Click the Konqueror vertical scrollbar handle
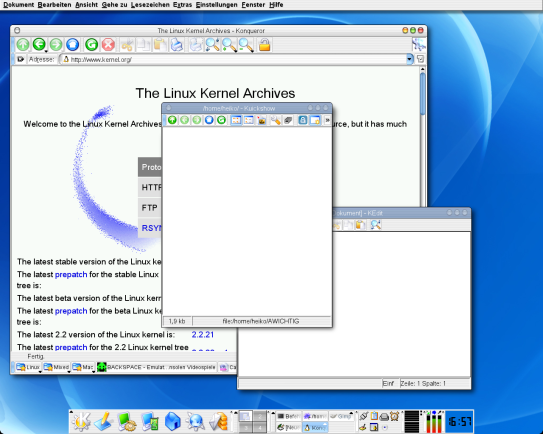The width and height of the screenshot is (543, 434). pos(422,94)
